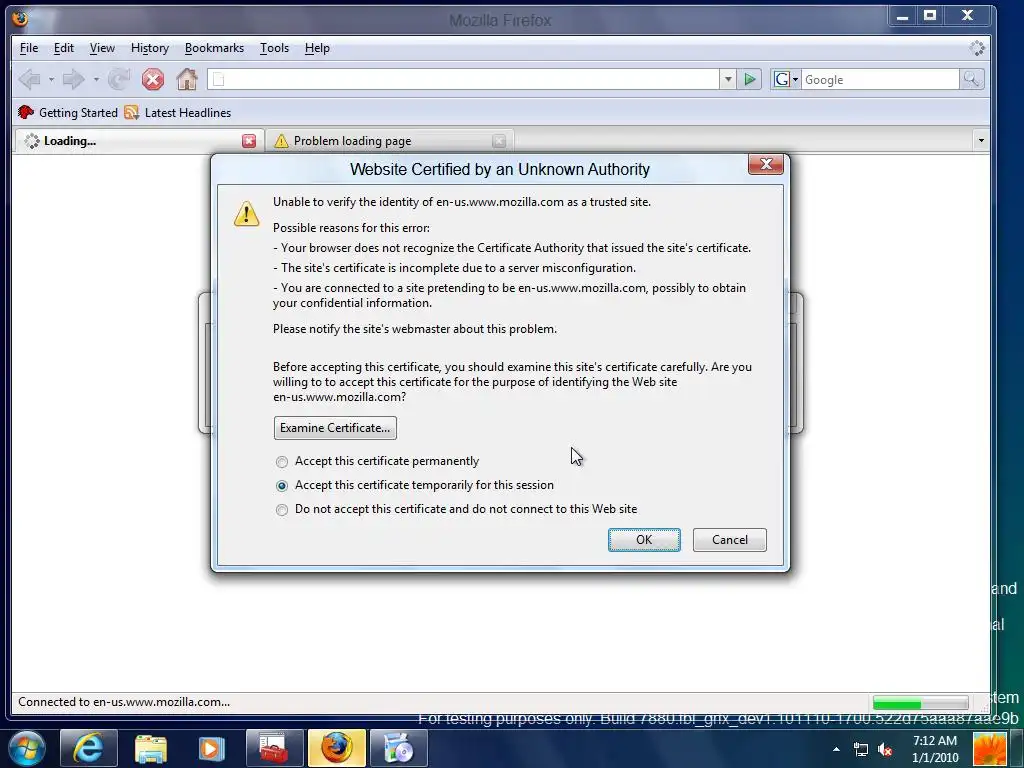1024x768 pixels.
Task: Open the History menu
Action: click(150, 48)
